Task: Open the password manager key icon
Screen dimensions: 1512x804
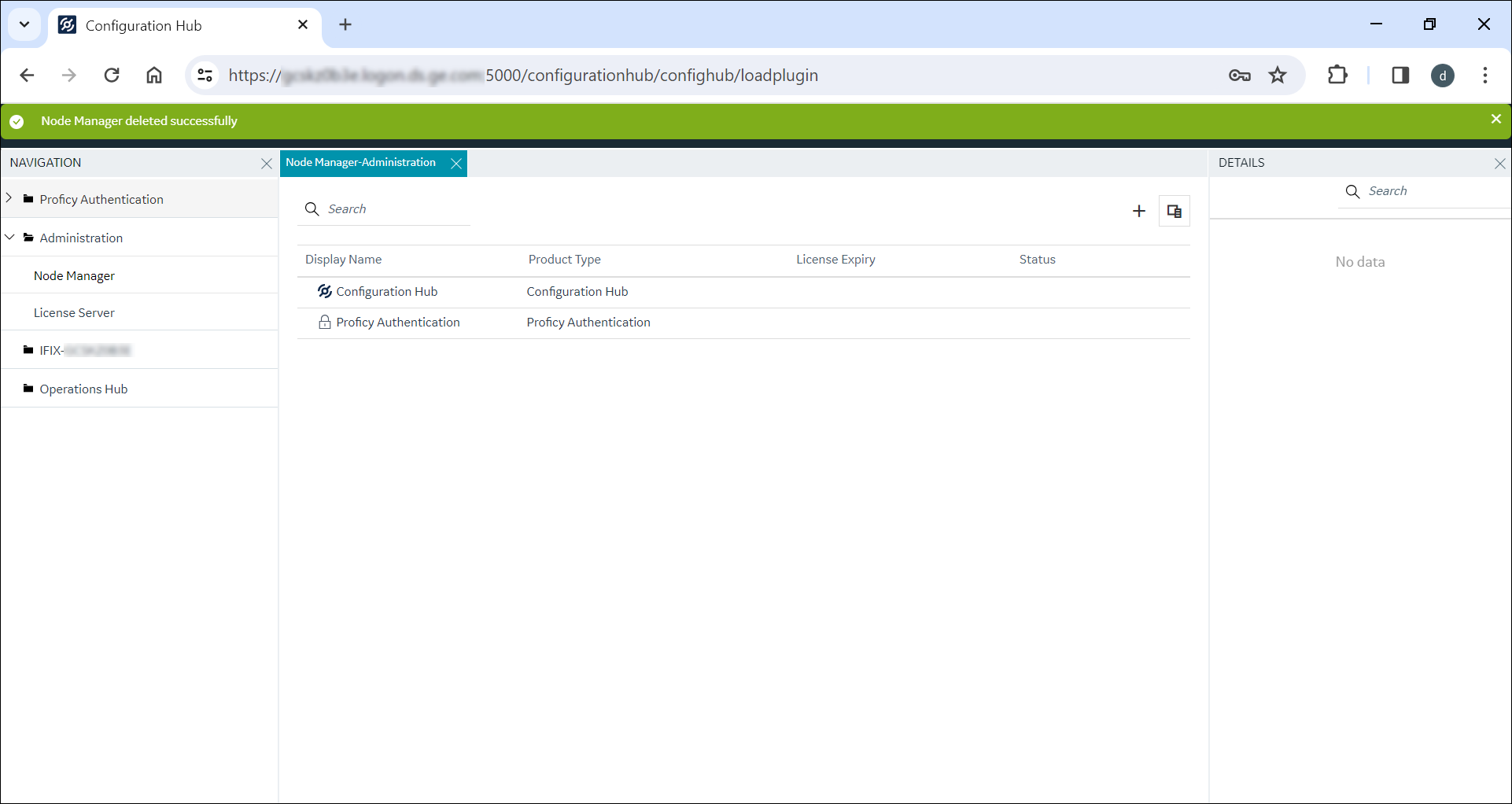Action: 1240,76
